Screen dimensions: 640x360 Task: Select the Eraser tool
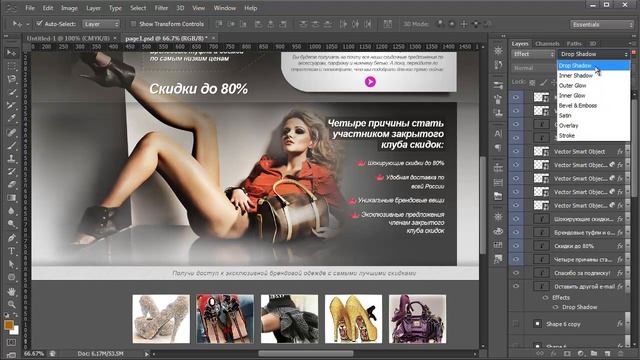tap(11, 184)
